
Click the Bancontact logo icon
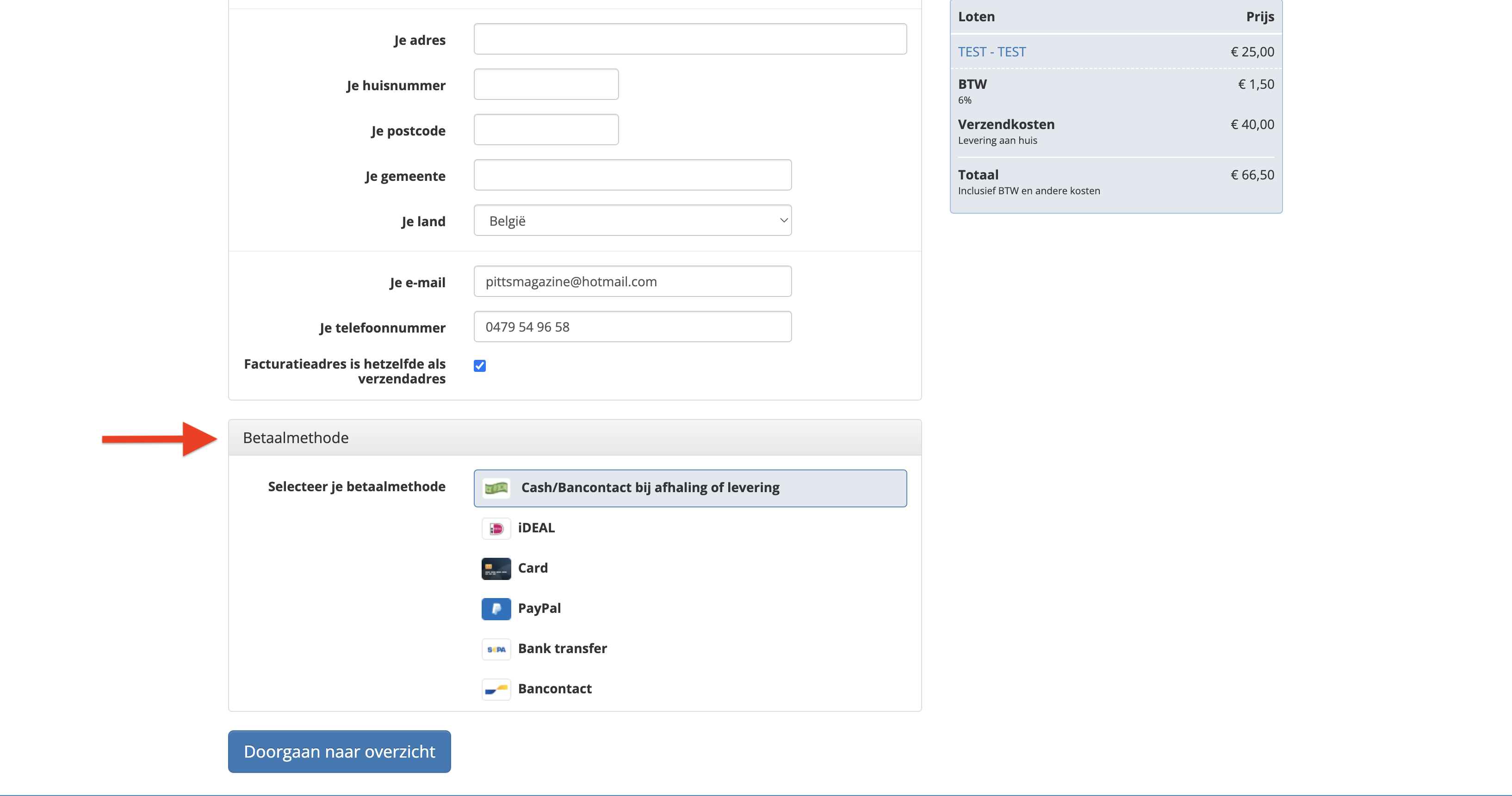pyautogui.click(x=496, y=689)
